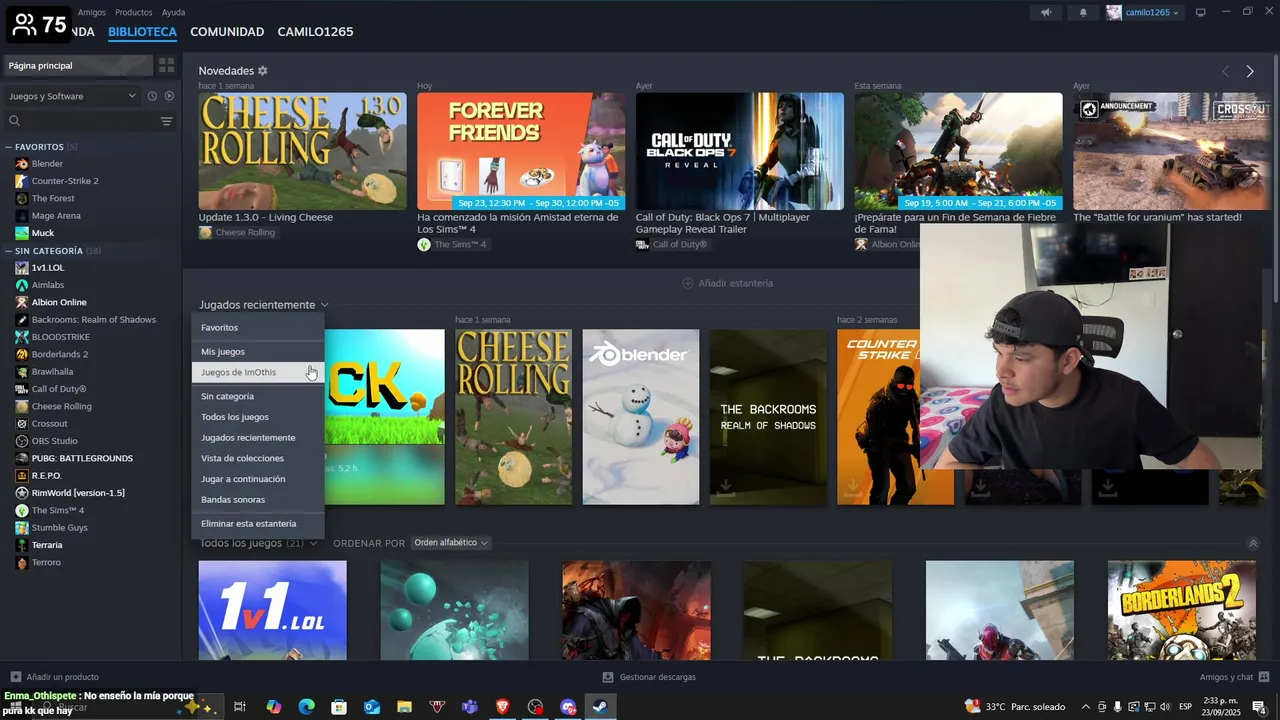Open the Ayuda menu

click(x=173, y=12)
